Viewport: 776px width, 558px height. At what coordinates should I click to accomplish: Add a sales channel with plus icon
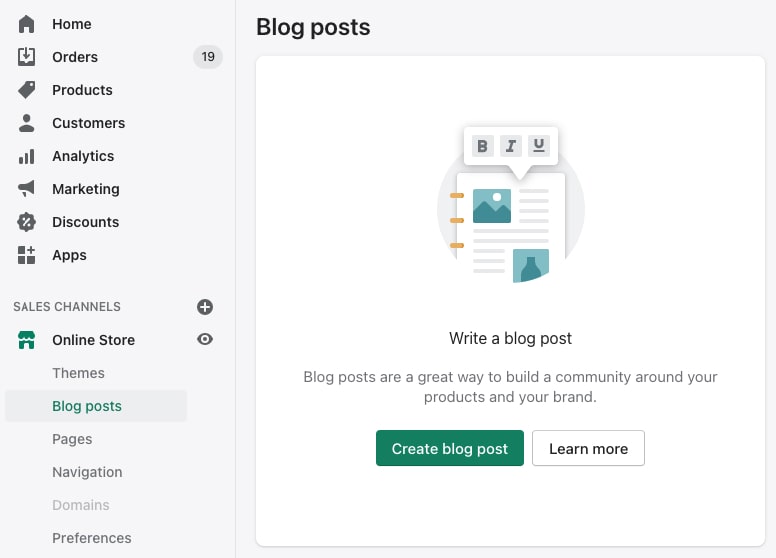pos(205,307)
